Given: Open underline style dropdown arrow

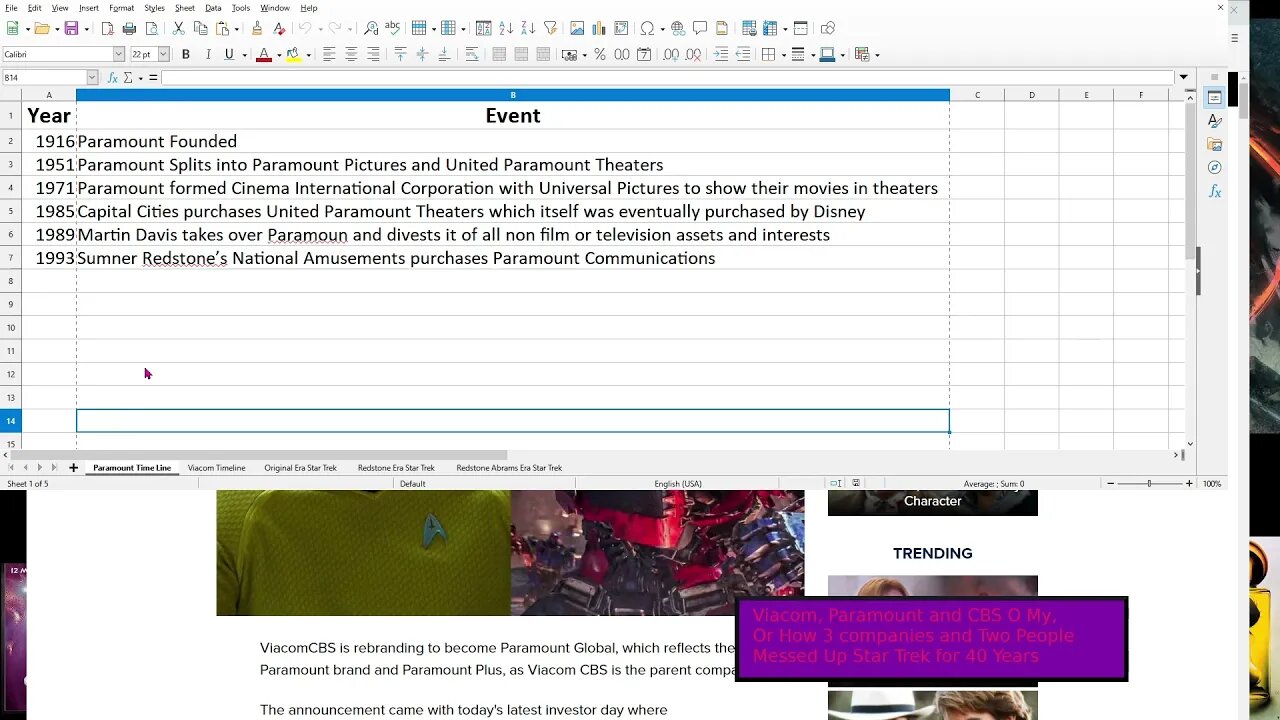Looking at the screenshot, I should 244,55.
